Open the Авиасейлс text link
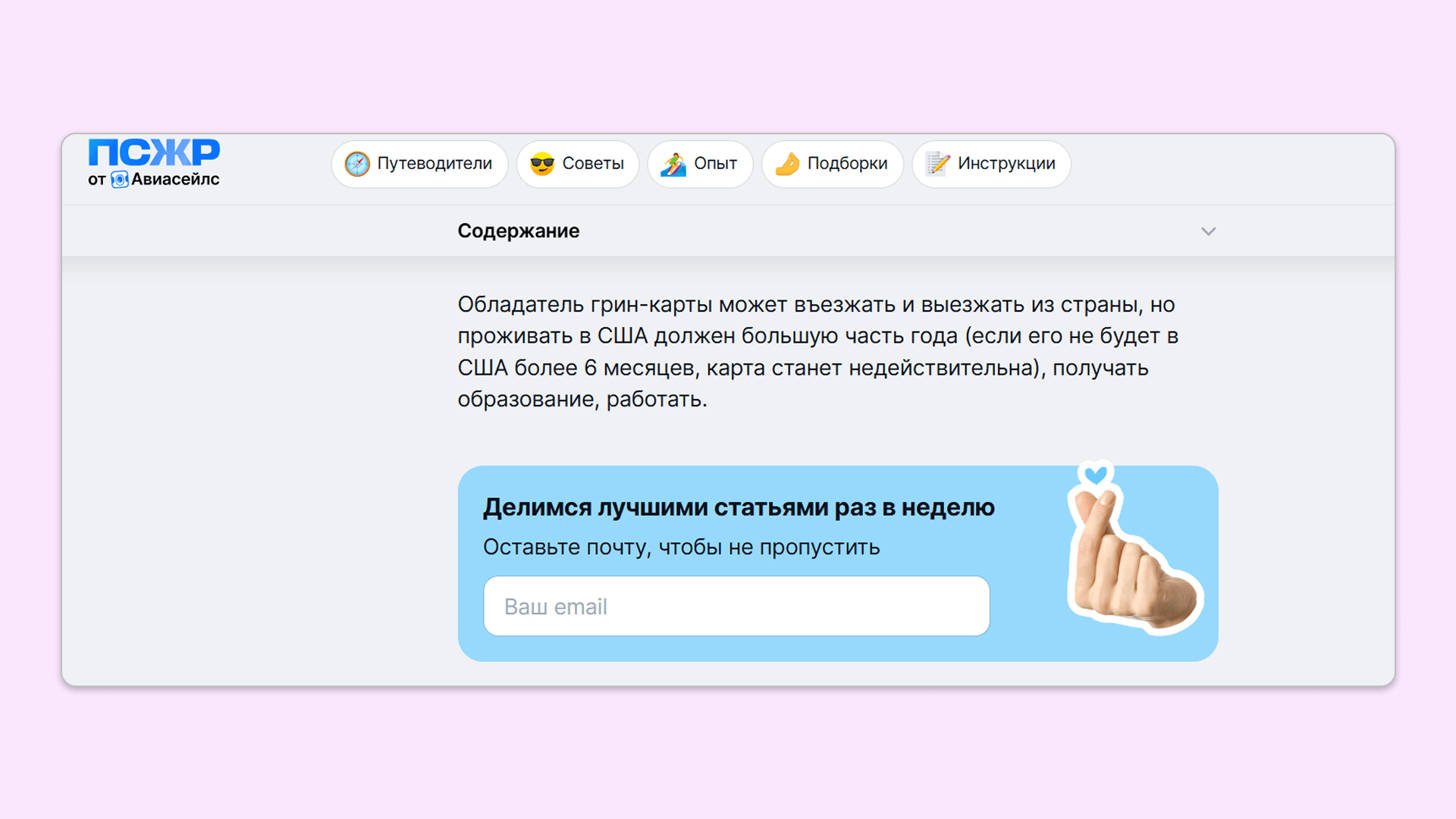 [x=175, y=180]
